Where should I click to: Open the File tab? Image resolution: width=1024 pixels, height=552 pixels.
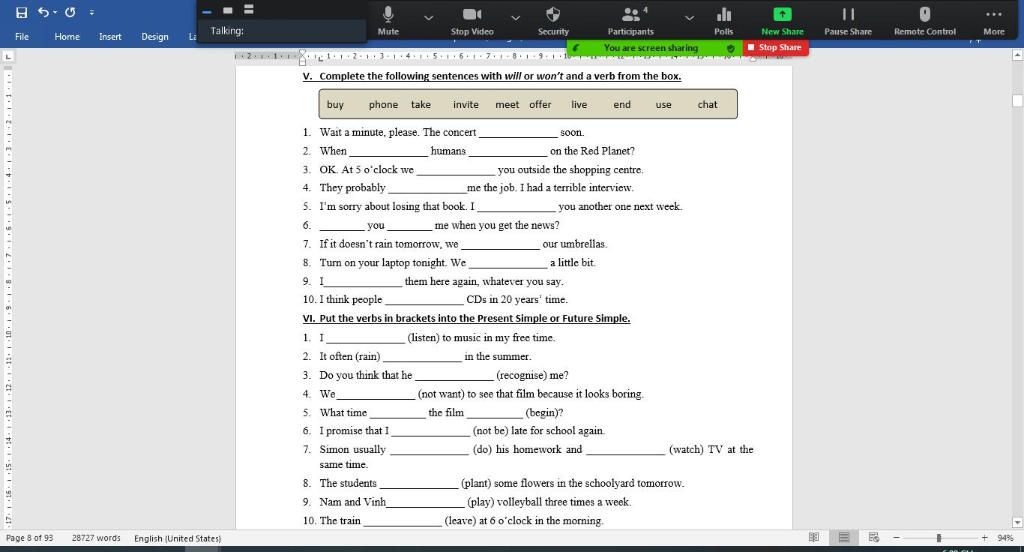22,37
